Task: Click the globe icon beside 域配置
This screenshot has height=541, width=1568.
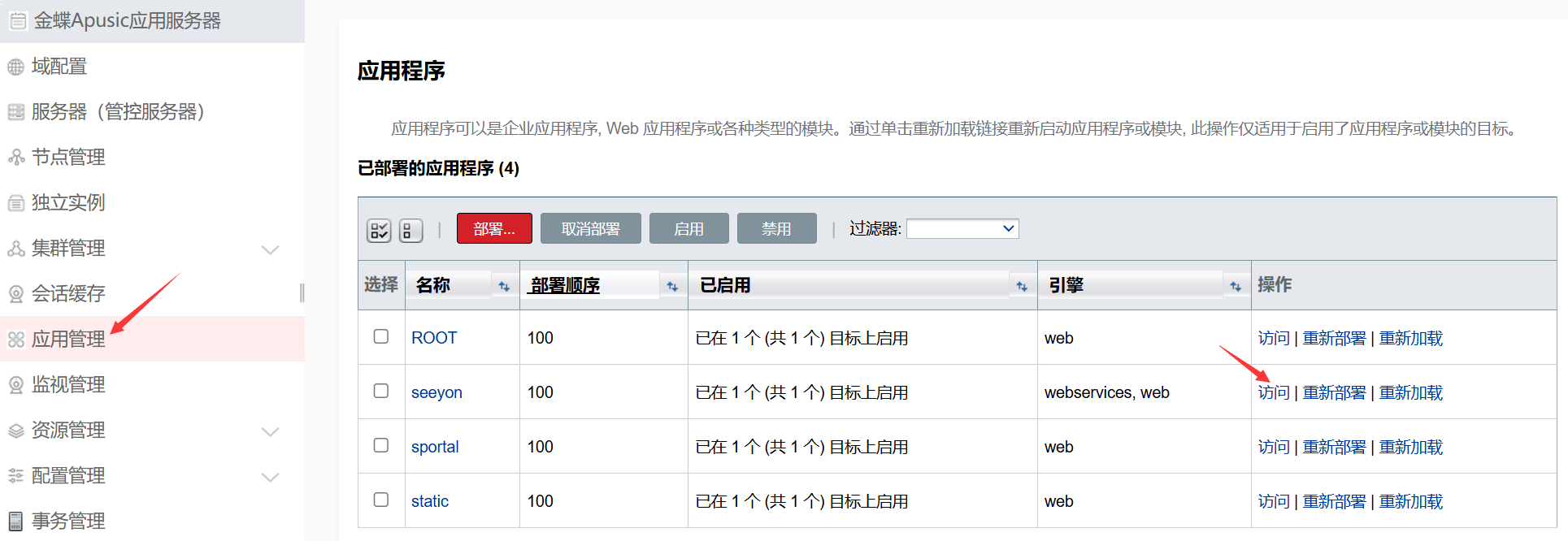Action: [15, 67]
